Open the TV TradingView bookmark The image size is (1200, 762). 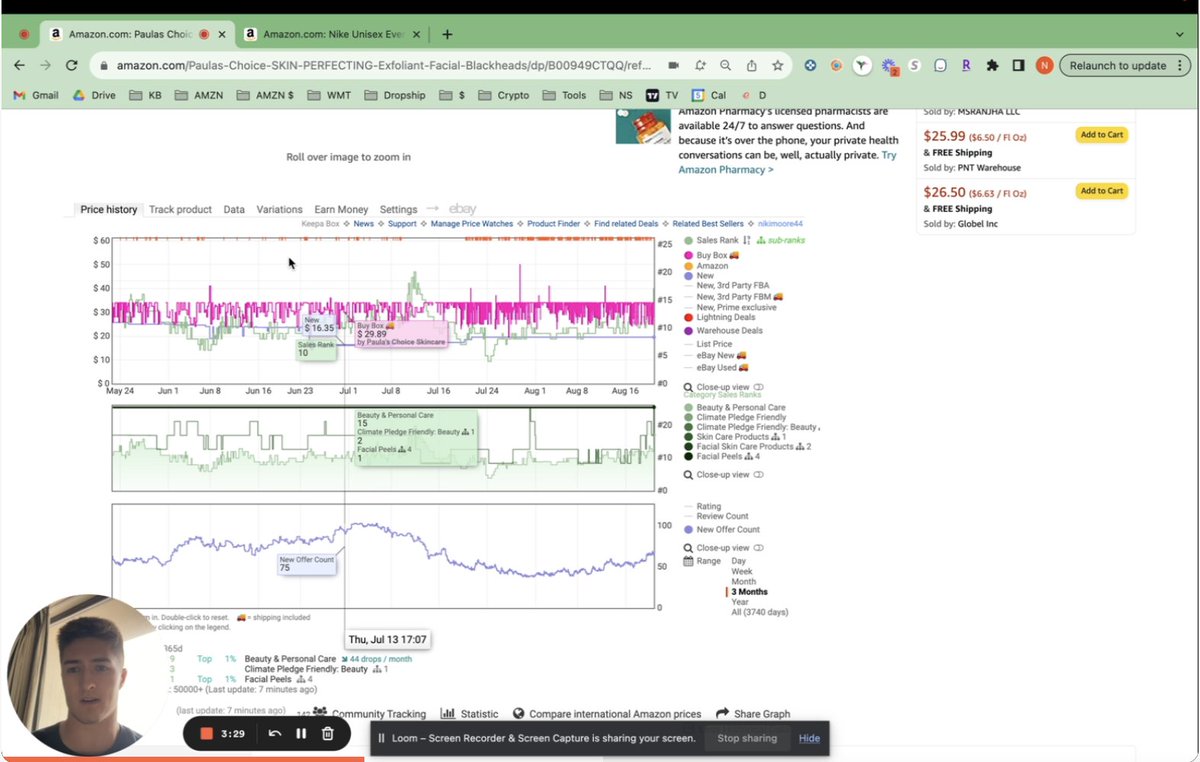[x=662, y=95]
